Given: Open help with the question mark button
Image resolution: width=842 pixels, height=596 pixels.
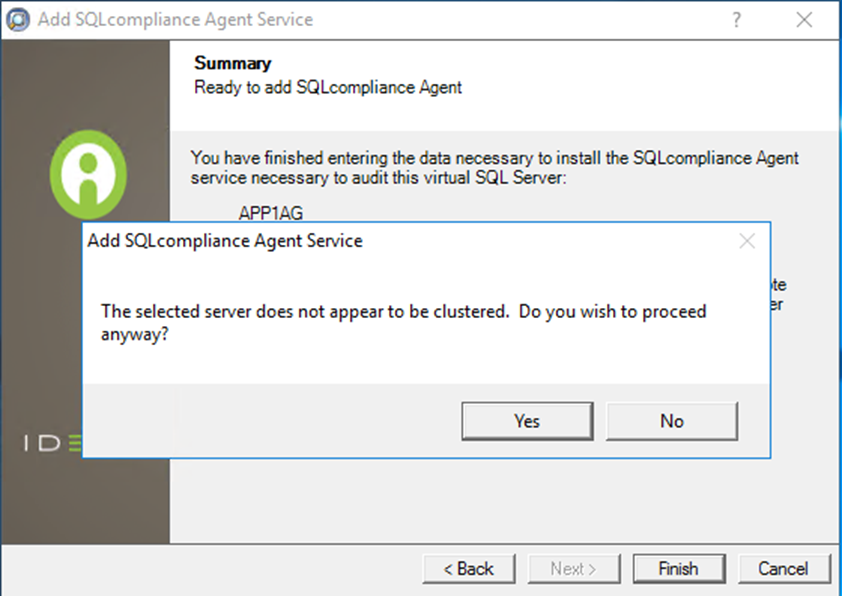Looking at the screenshot, I should [737, 20].
